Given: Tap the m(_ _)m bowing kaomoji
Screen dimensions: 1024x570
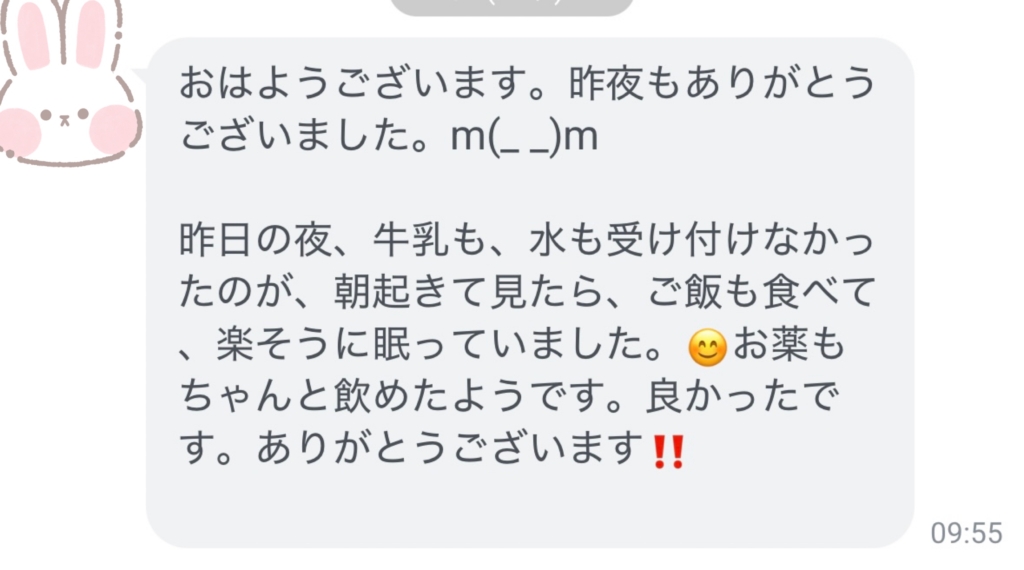Looking at the screenshot, I should click(524, 137).
